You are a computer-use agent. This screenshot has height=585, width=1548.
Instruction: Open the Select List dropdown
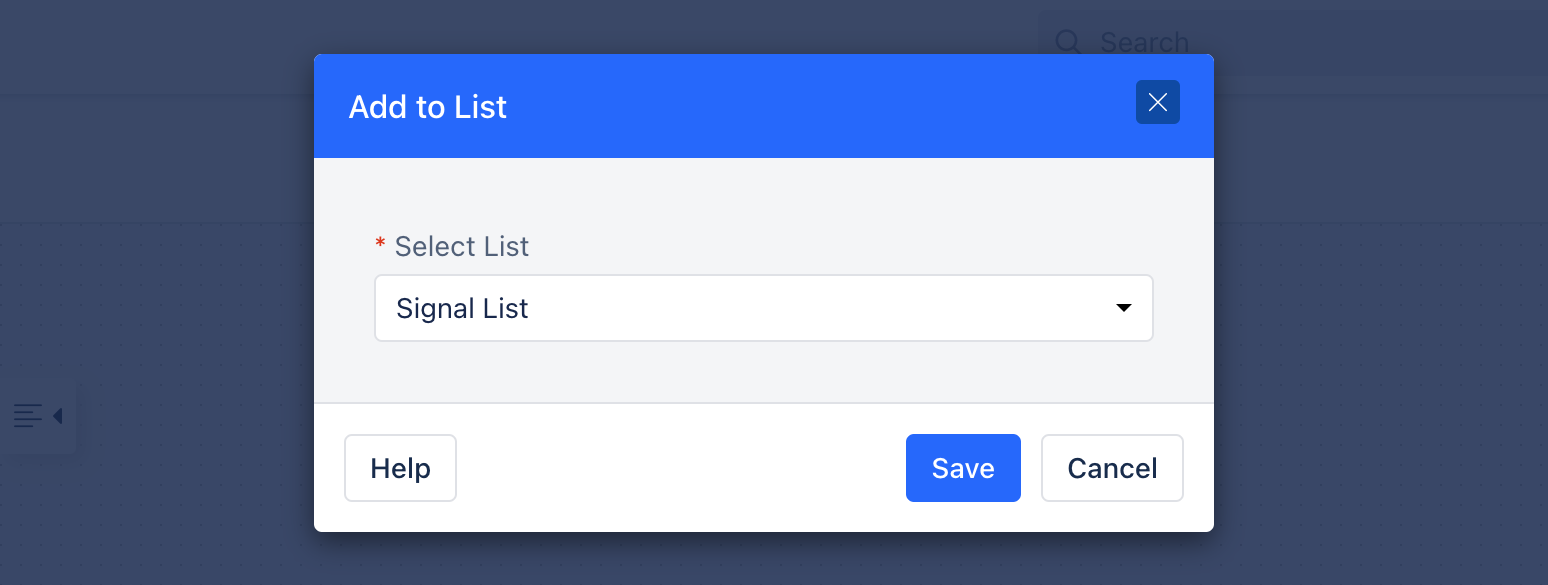[763, 308]
